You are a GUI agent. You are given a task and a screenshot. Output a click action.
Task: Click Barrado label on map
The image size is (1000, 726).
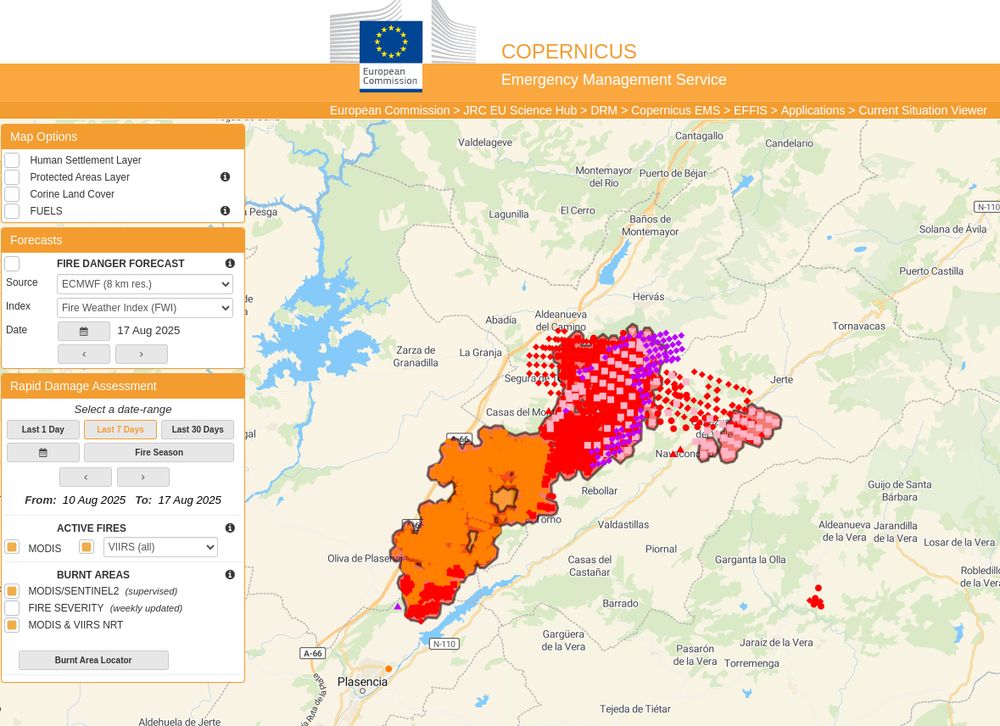click(621, 603)
